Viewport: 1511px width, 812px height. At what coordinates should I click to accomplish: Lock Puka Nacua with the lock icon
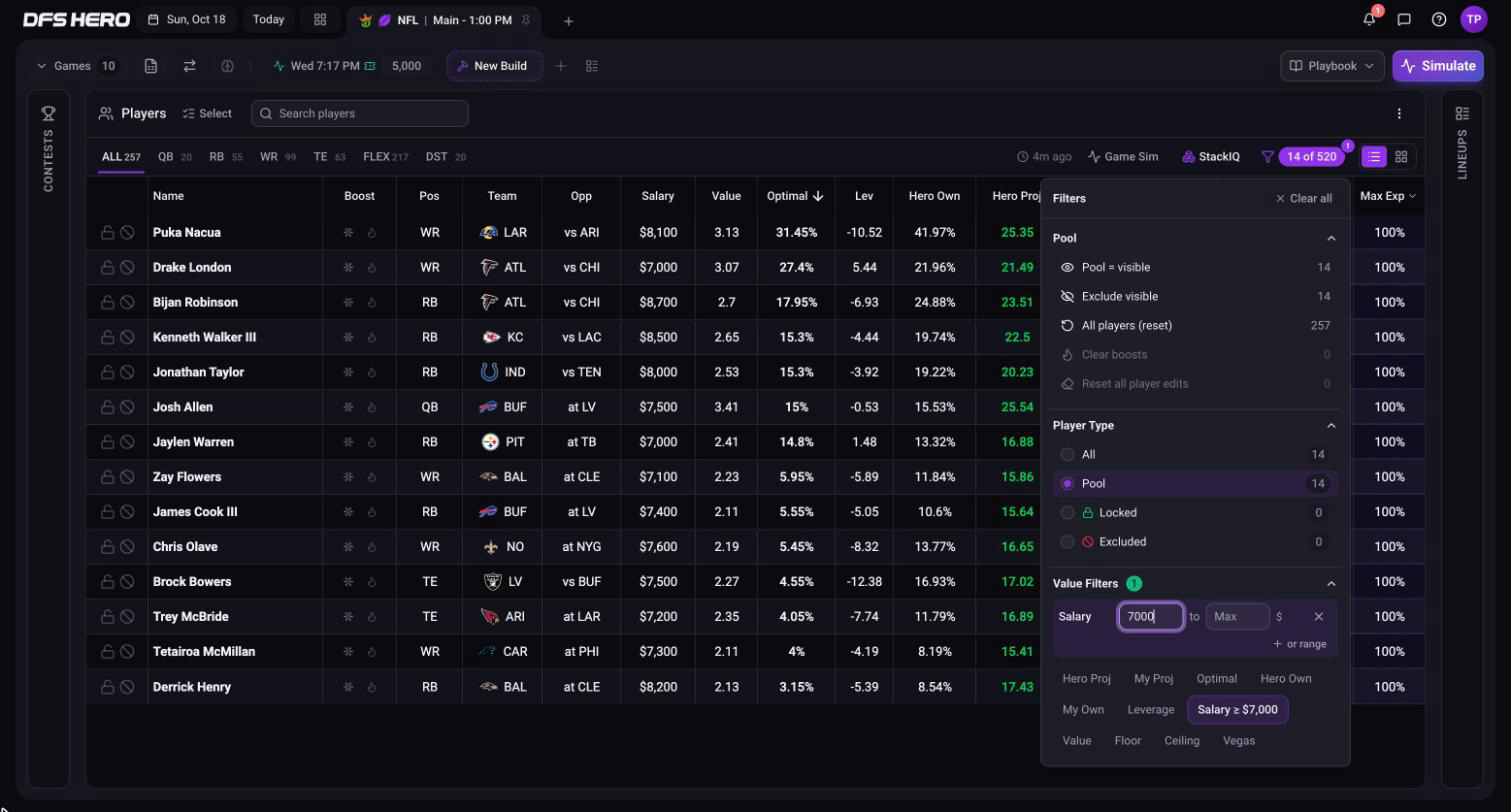(107, 232)
